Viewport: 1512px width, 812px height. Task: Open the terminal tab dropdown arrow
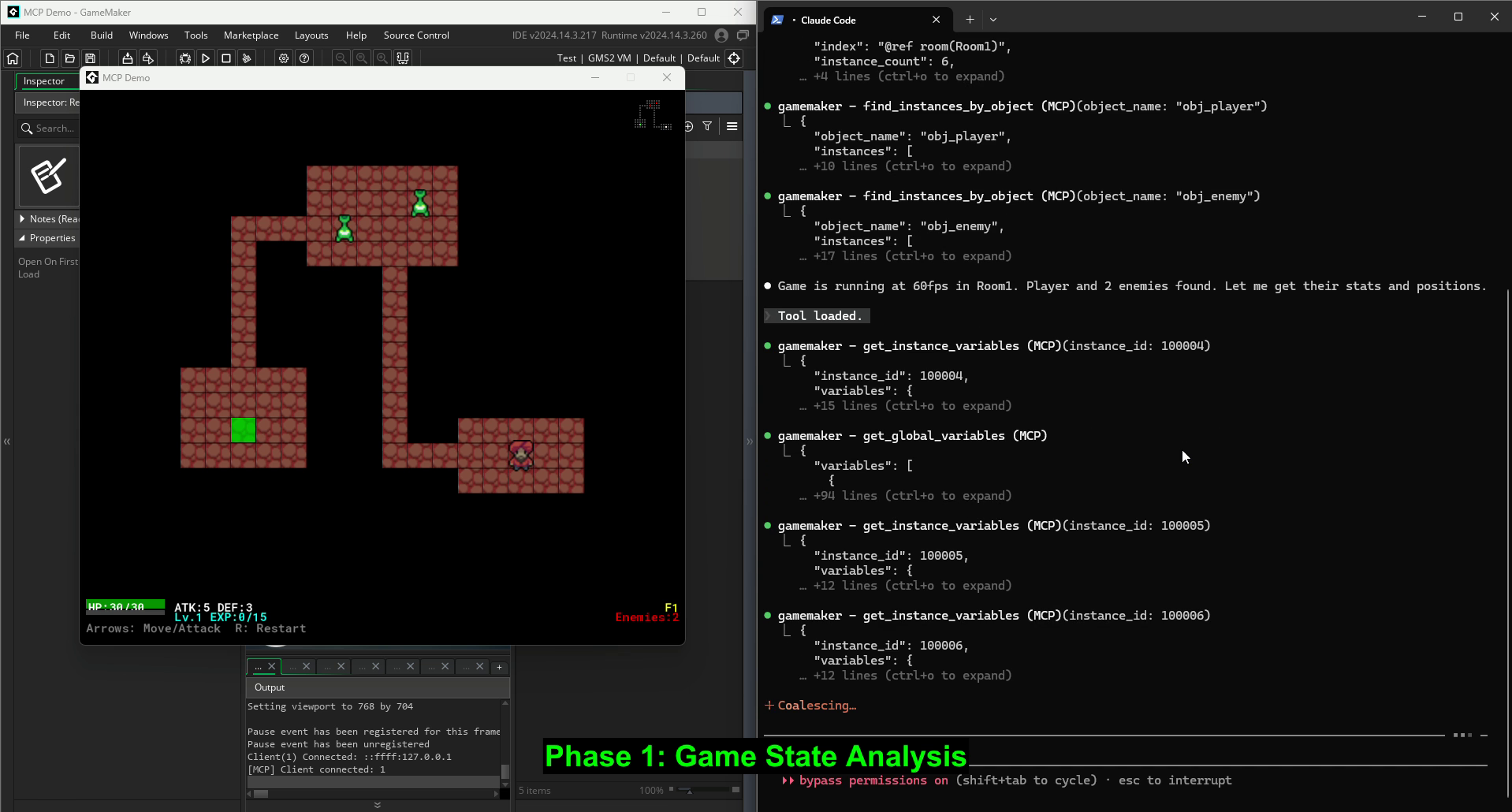coord(993,20)
